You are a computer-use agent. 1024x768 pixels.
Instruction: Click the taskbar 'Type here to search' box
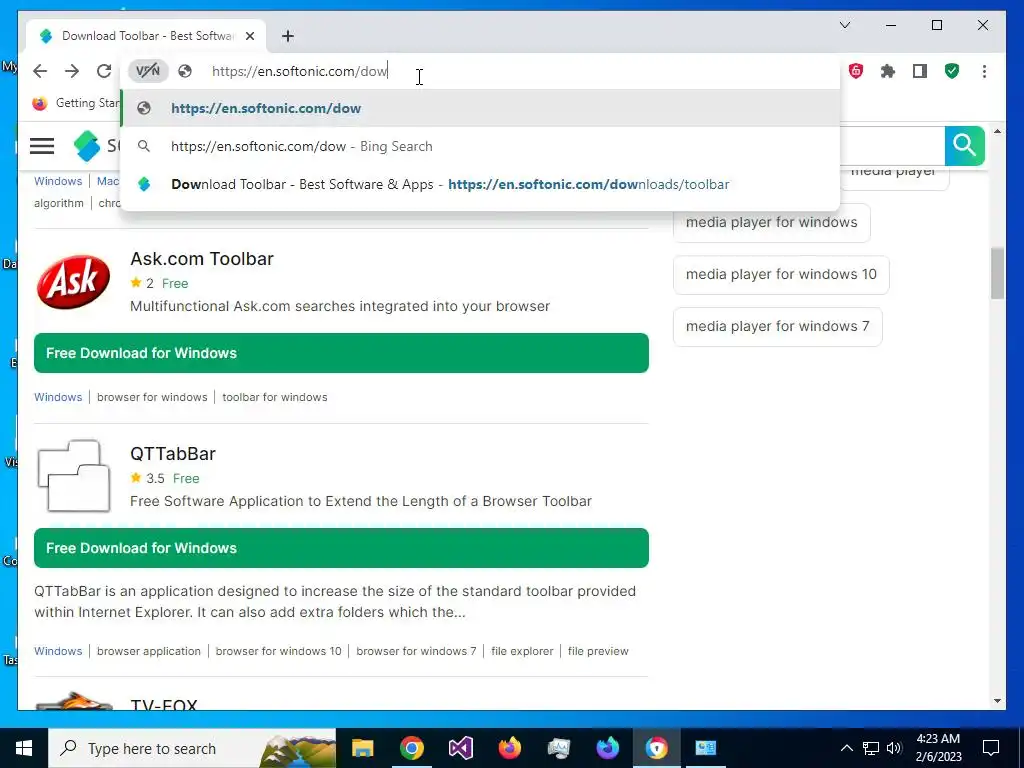coord(192,748)
